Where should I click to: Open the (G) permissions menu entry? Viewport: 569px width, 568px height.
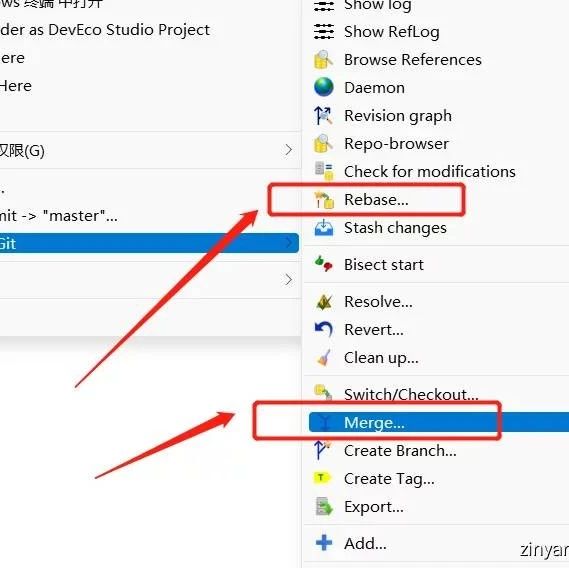[149, 150]
